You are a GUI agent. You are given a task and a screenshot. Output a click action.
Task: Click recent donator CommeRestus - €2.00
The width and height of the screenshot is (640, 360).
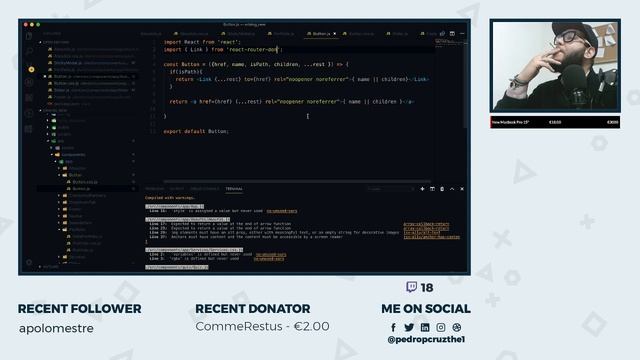pos(262,327)
